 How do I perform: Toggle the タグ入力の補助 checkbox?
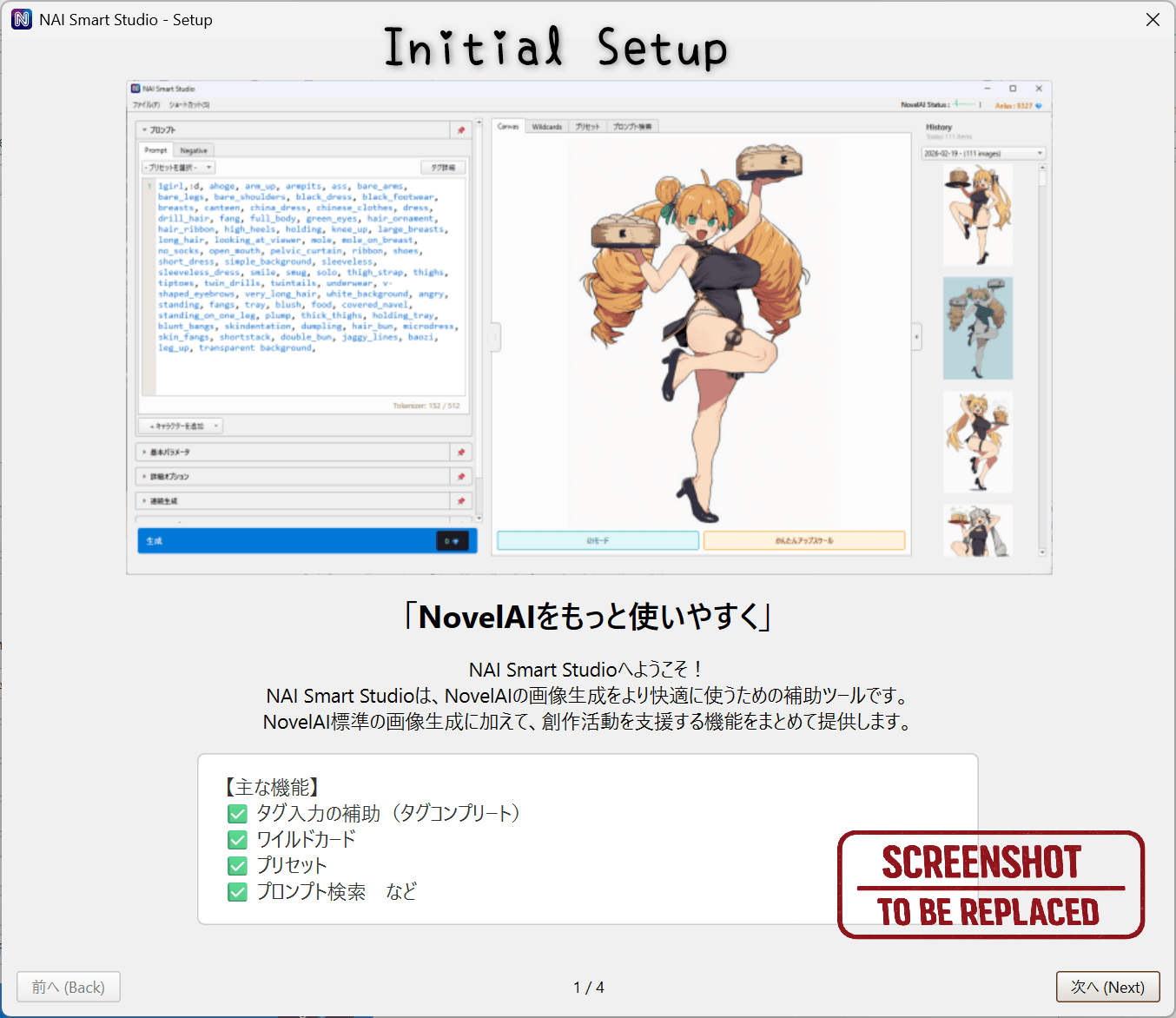click(x=237, y=814)
